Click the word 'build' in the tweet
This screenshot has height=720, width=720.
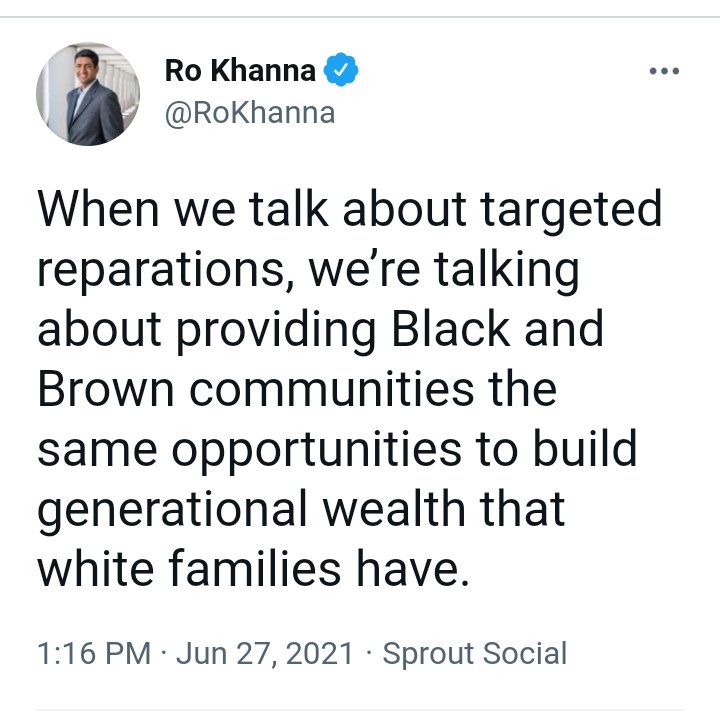(585, 448)
